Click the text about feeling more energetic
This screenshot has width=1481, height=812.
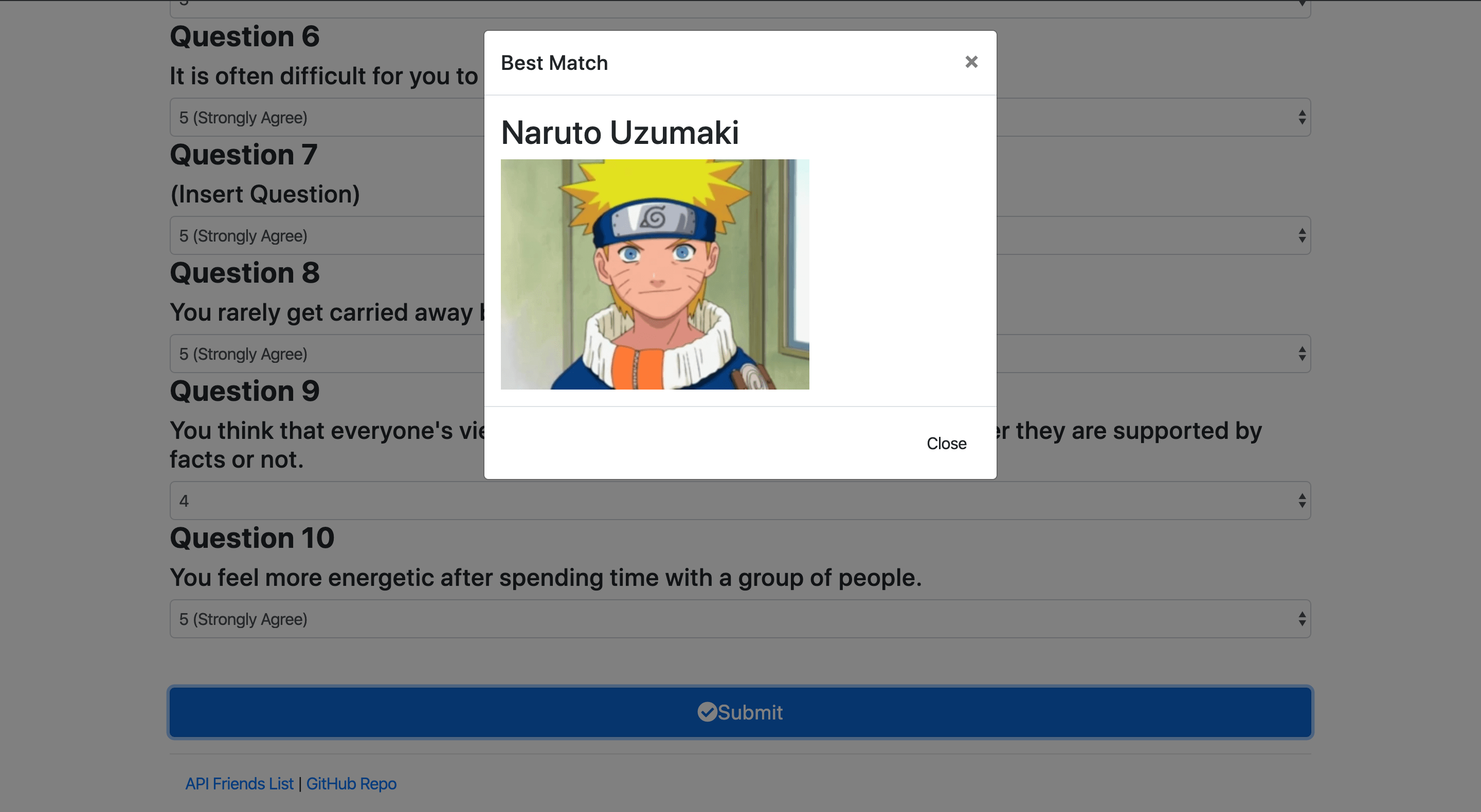[546, 578]
